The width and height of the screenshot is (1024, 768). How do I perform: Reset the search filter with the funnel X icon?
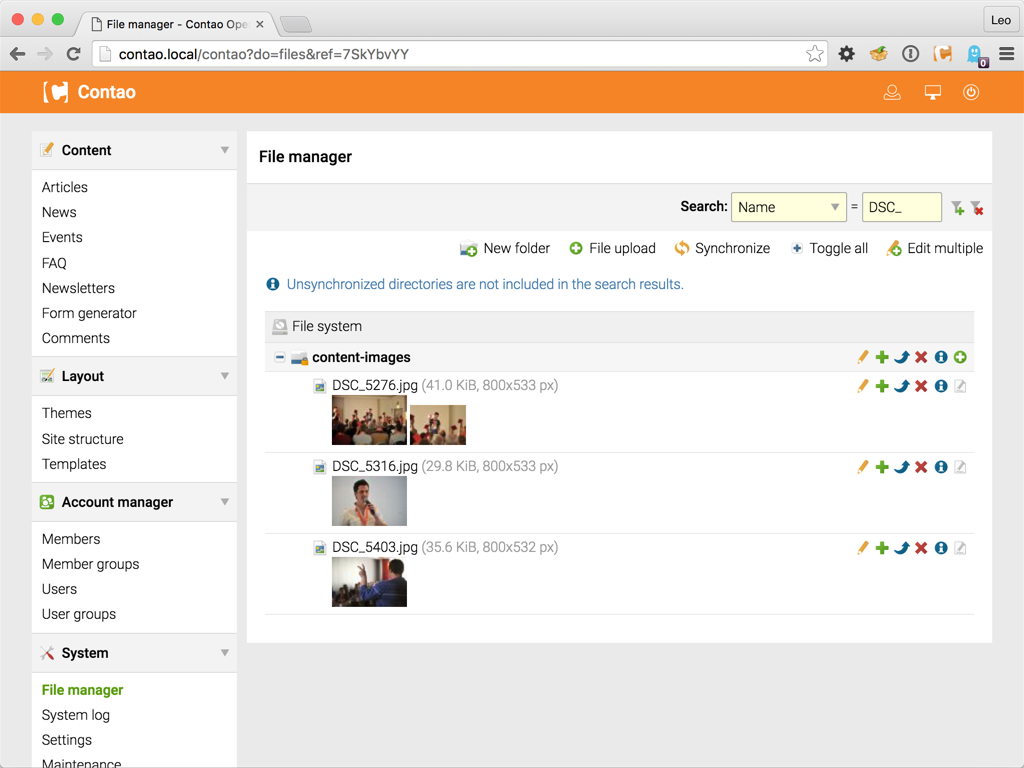(977, 208)
